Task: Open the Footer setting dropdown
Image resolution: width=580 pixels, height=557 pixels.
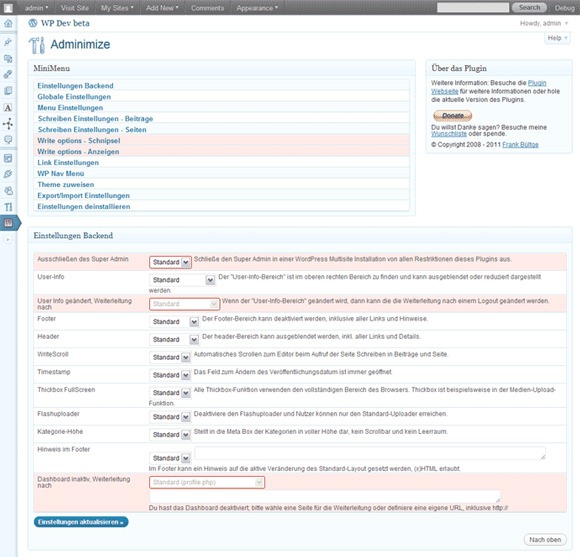Action: (174, 322)
